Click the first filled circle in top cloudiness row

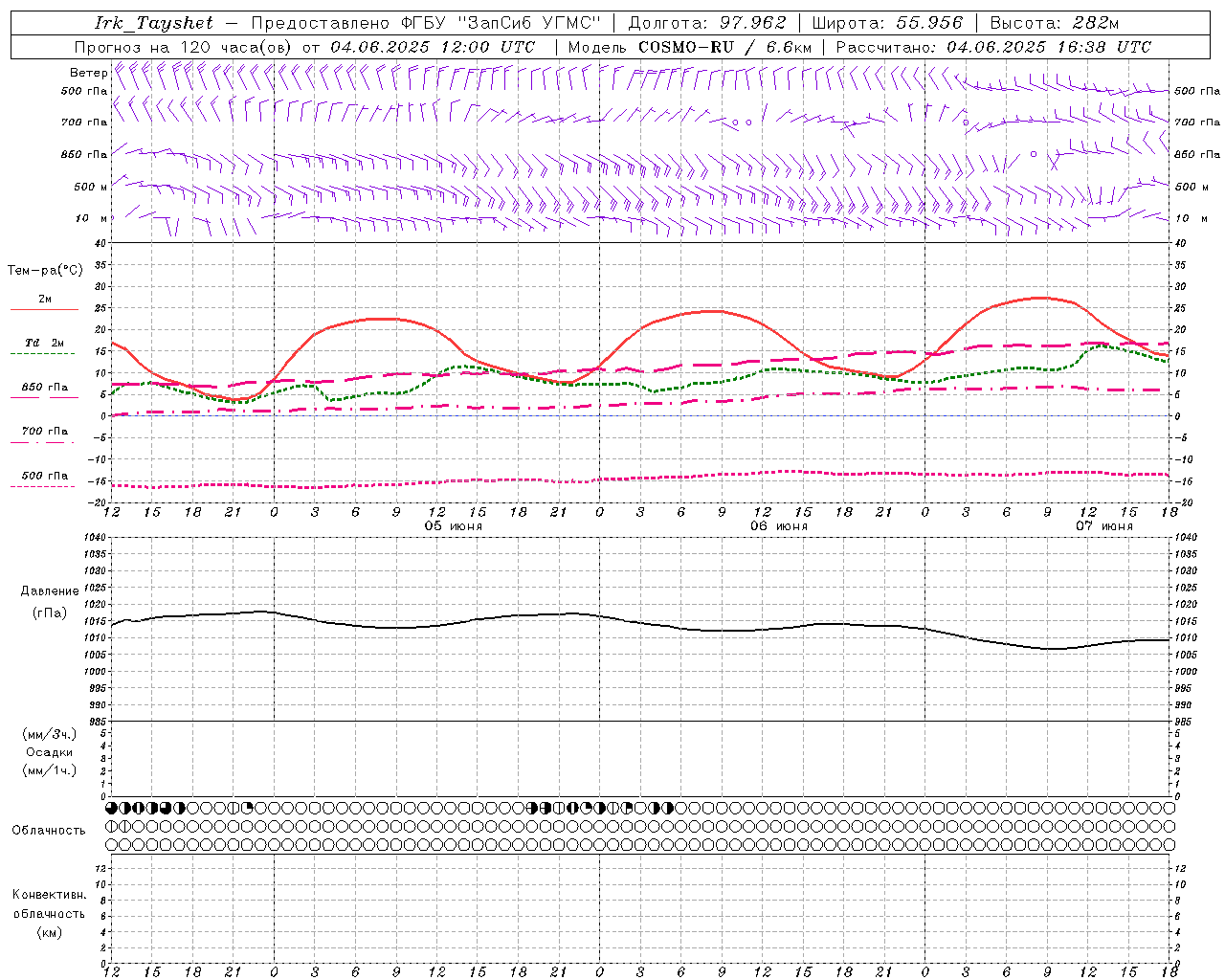pos(111,808)
